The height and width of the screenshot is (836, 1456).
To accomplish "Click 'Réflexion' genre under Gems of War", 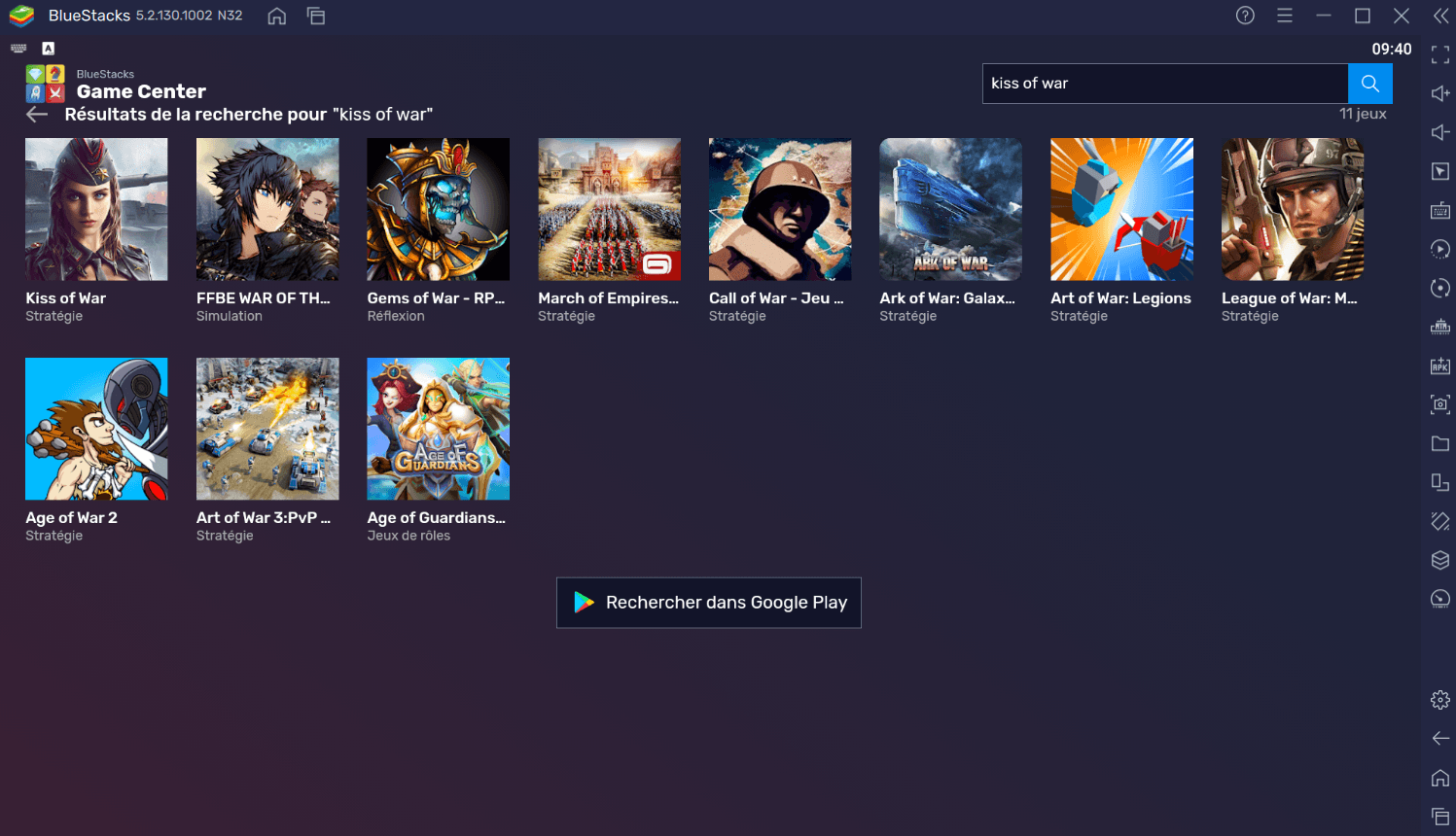I will tap(396, 316).
